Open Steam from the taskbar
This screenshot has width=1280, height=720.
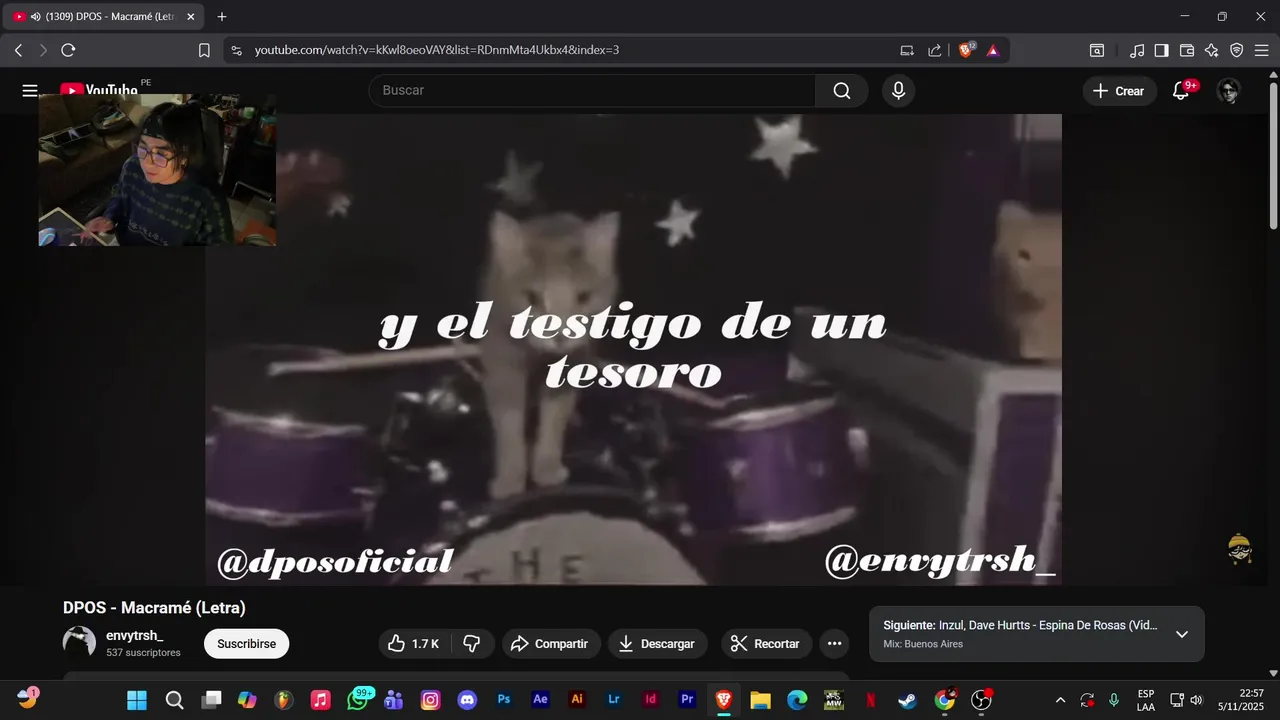(907, 700)
